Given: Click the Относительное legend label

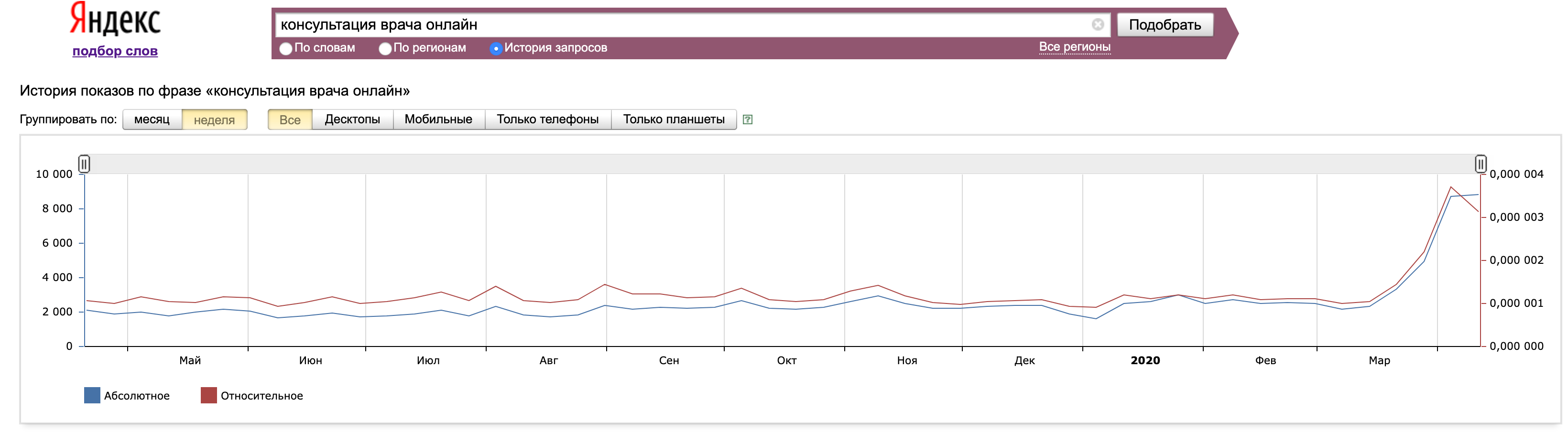Looking at the screenshot, I should coord(262,396).
